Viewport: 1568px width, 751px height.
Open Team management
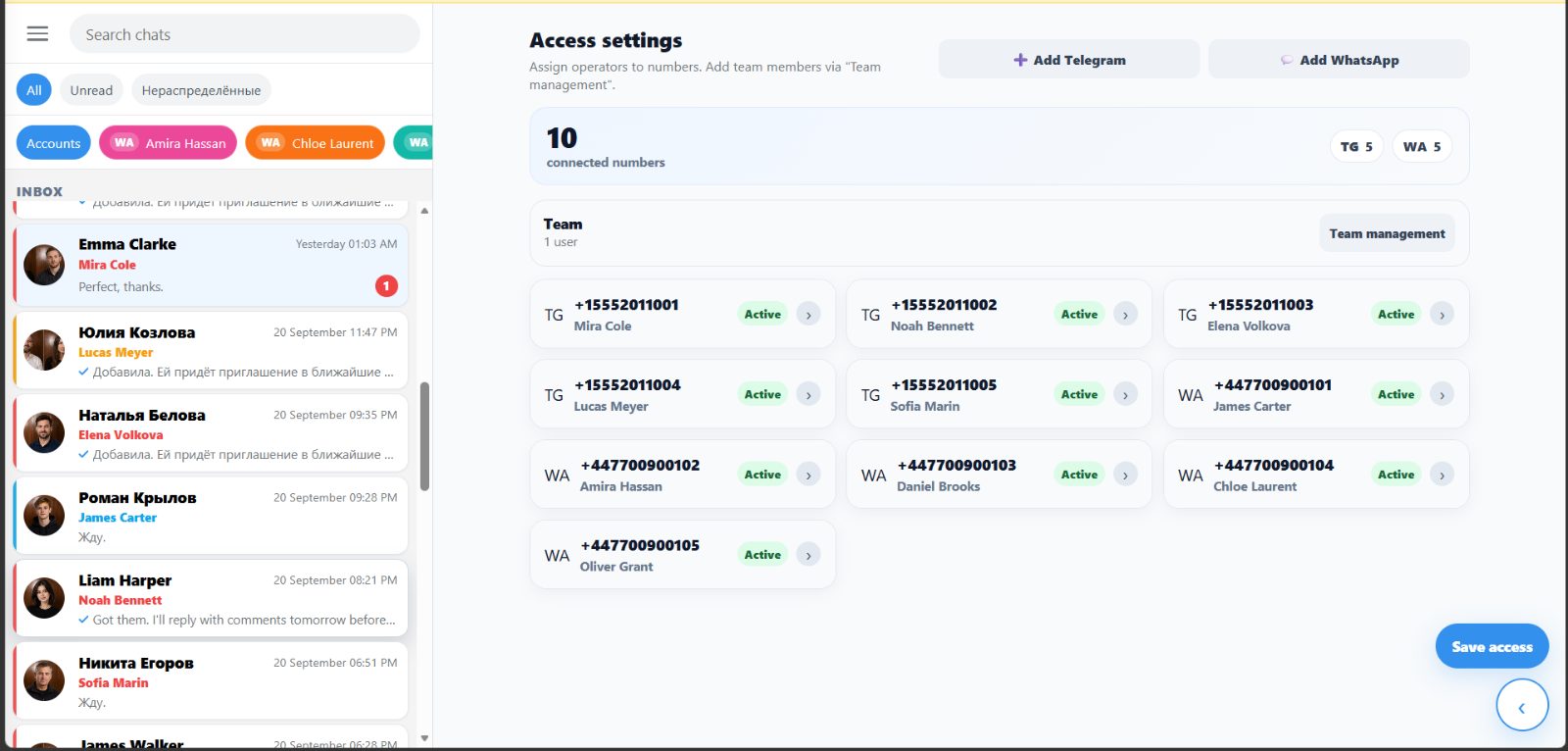[x=1387, y=233]
